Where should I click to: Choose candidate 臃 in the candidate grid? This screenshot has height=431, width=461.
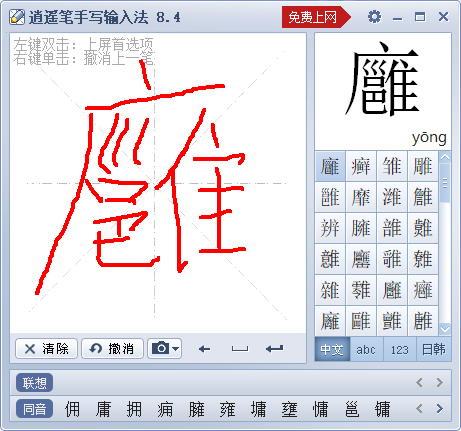tap(361, 228)
